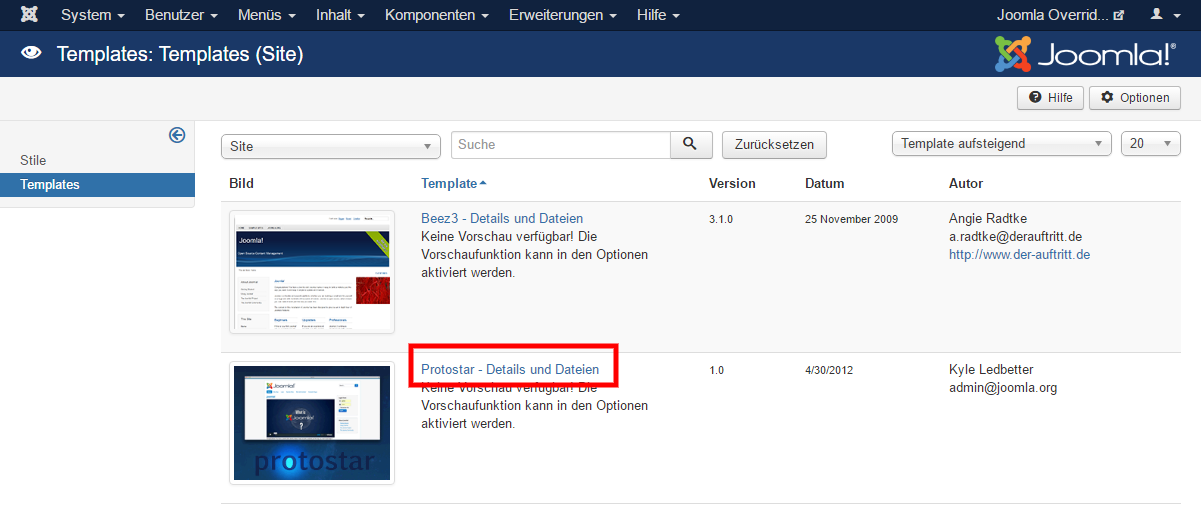
Task: Click version 3.1.0 of Beez3
Action: [x=721, y=219]
